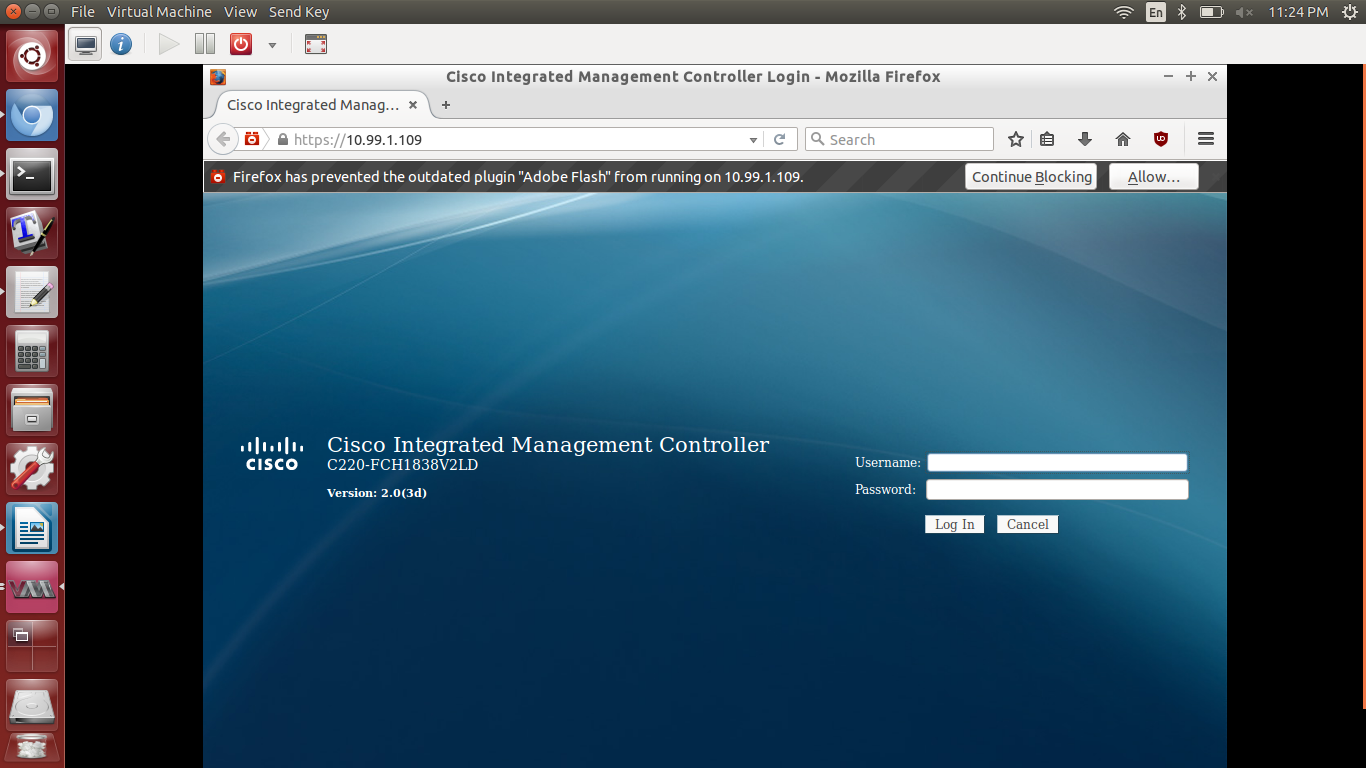Image resolution: width=1366 pixels, height=768 pixels.
Task: Focus the Firefox Search box
Action: (x=899, y=140)
